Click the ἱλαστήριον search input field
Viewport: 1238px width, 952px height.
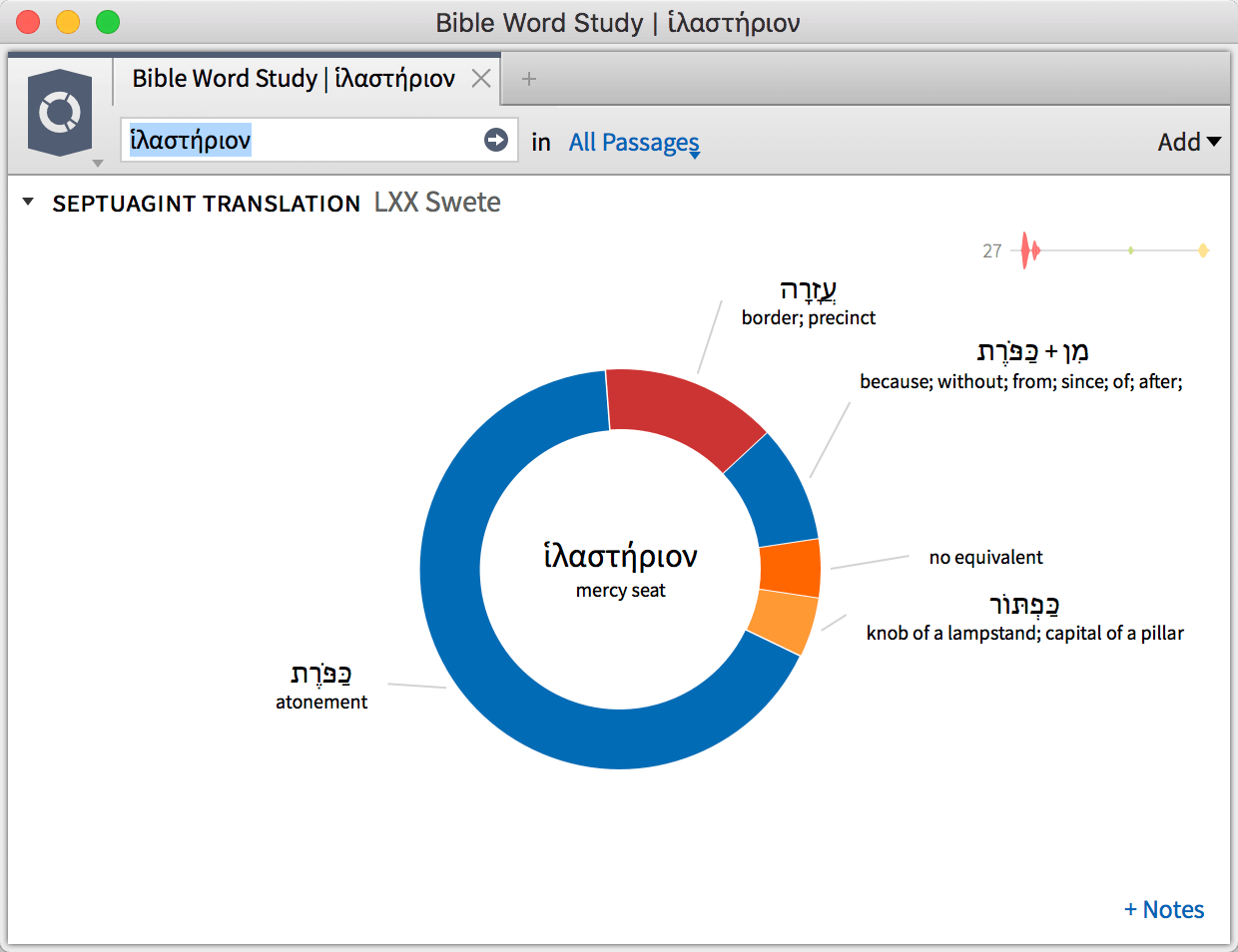coord(300,140)
